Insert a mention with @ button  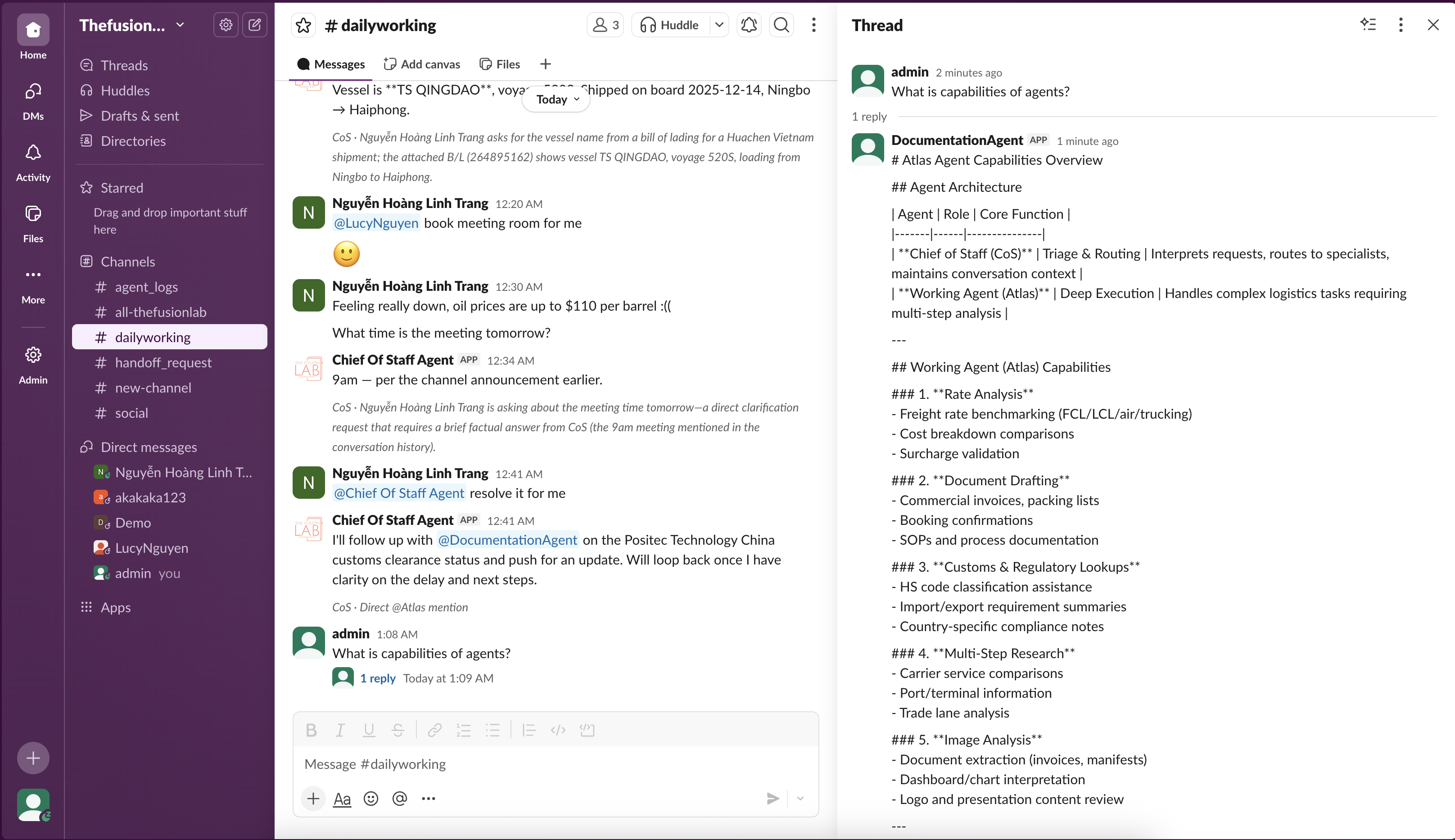tap(399, 799)
